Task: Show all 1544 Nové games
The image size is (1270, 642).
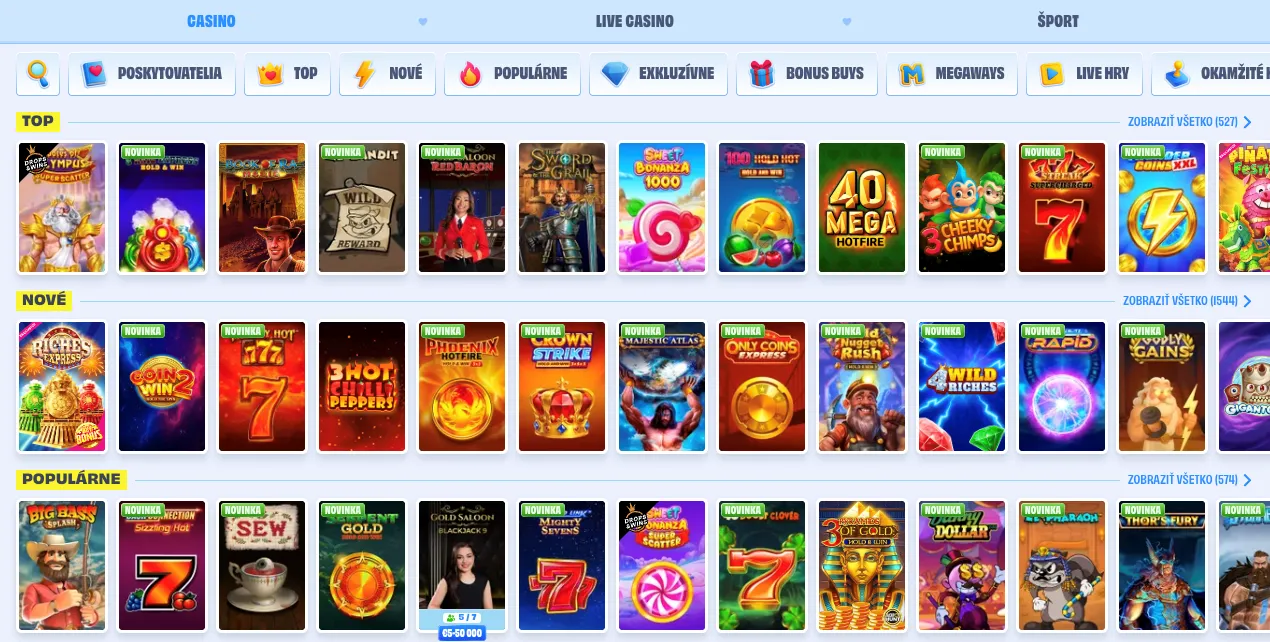Action: click(1187, 301)
